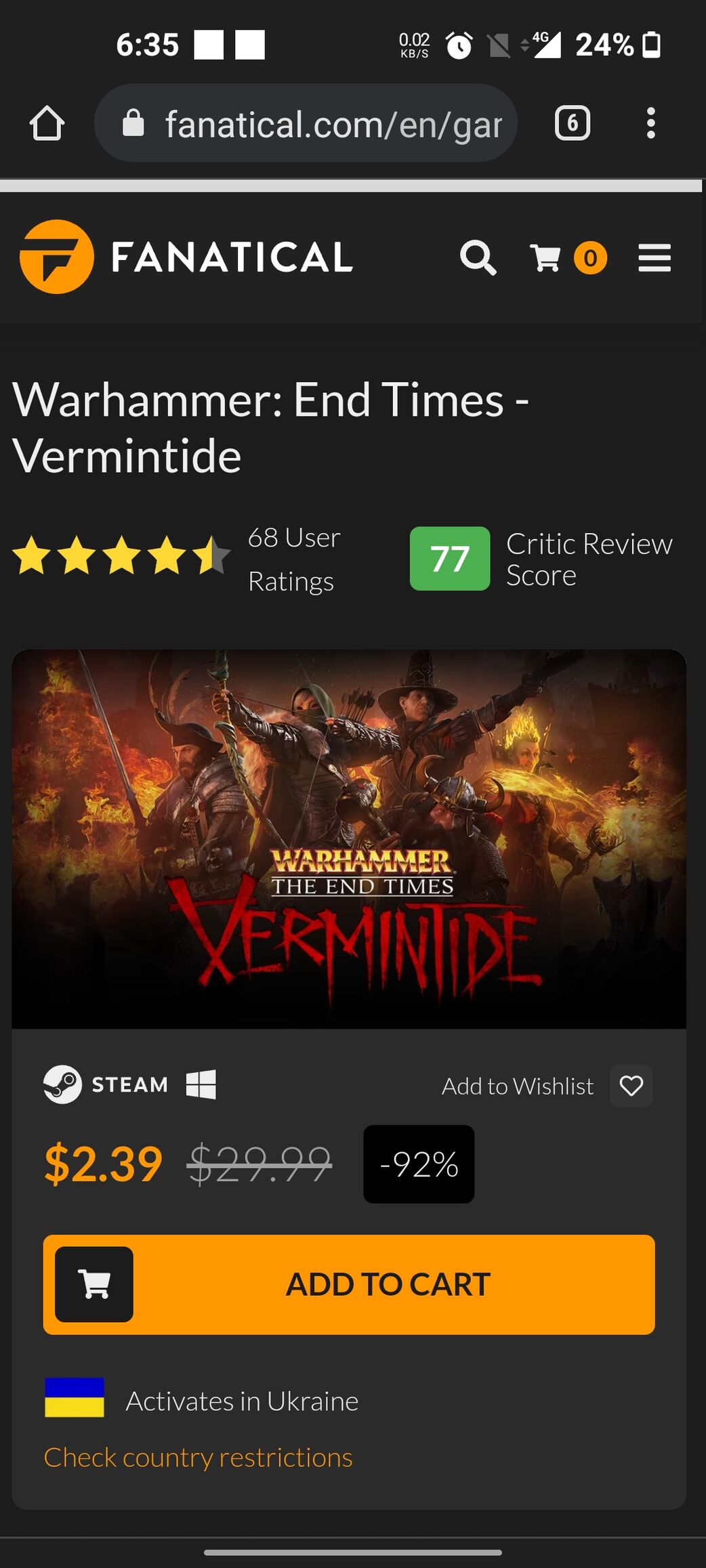
Task: Open the shopping cart icon
Action: pyautogui.click(x=545, y=258)
